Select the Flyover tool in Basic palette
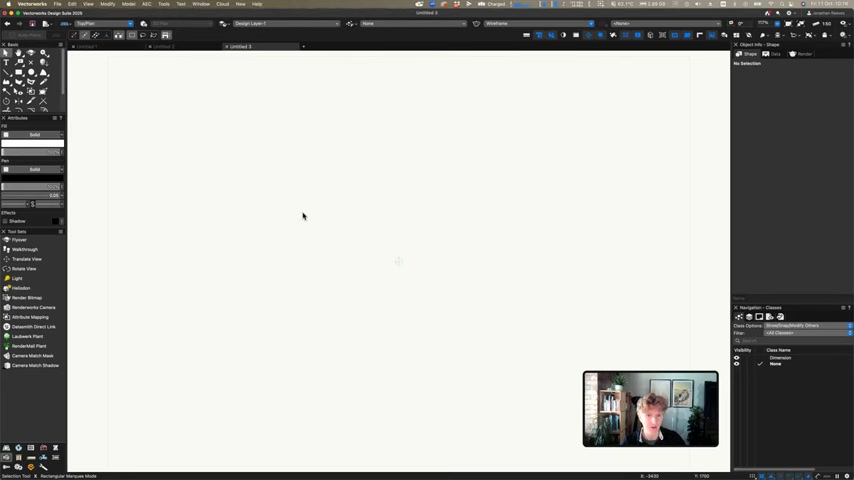854x480 pixels. (31, 53)
